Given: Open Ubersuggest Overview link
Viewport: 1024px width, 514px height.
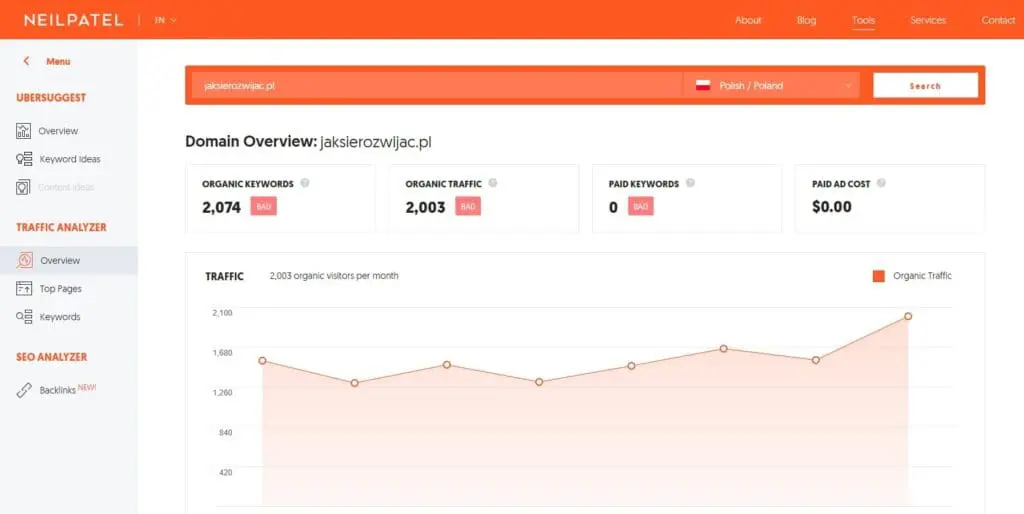Looking at the screenshot, I should pyautogui.click(x=58, y=131).
